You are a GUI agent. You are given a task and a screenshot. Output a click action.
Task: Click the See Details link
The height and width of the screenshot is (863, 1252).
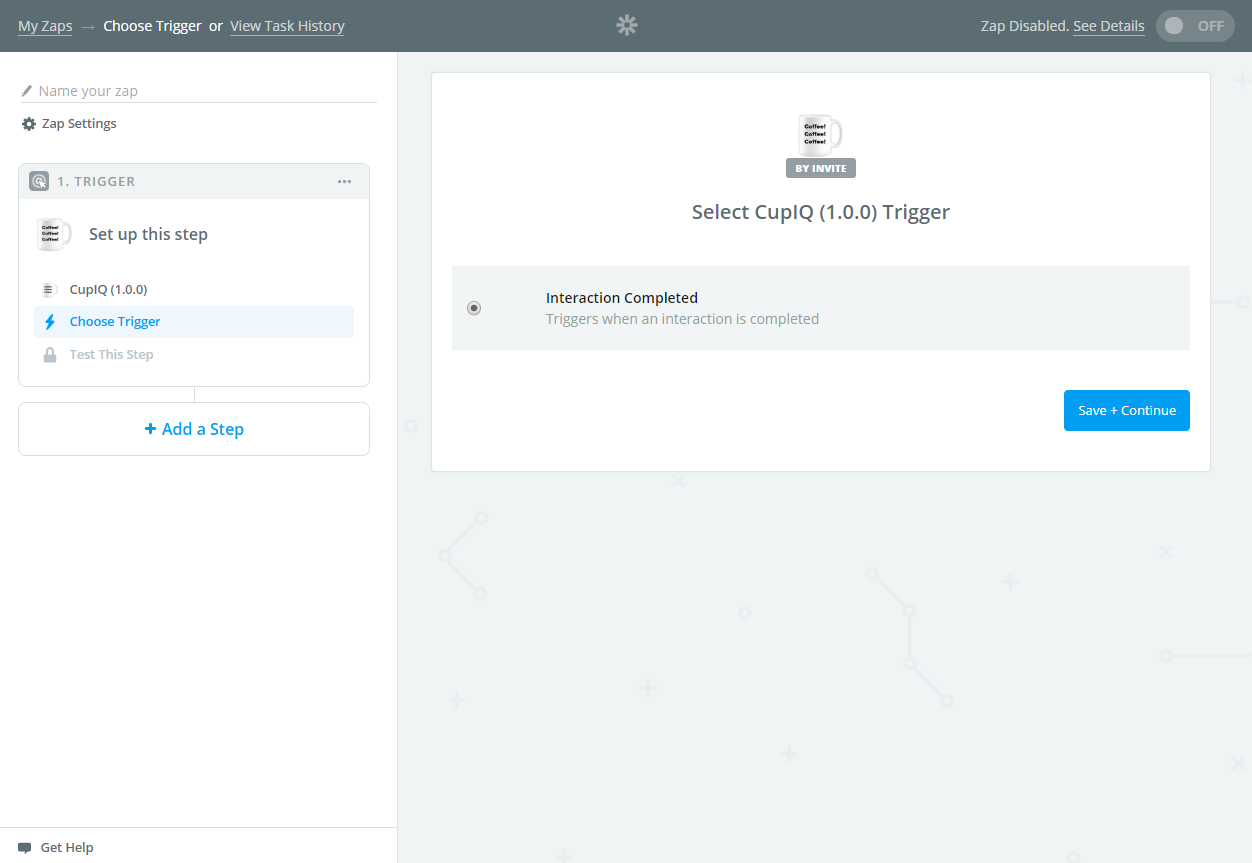click(1109, 26)
